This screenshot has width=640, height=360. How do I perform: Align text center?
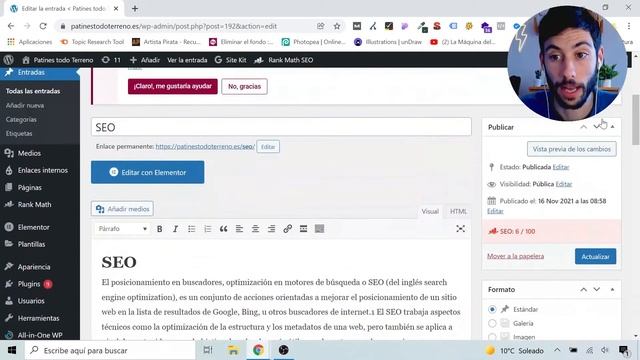(256, 229)
